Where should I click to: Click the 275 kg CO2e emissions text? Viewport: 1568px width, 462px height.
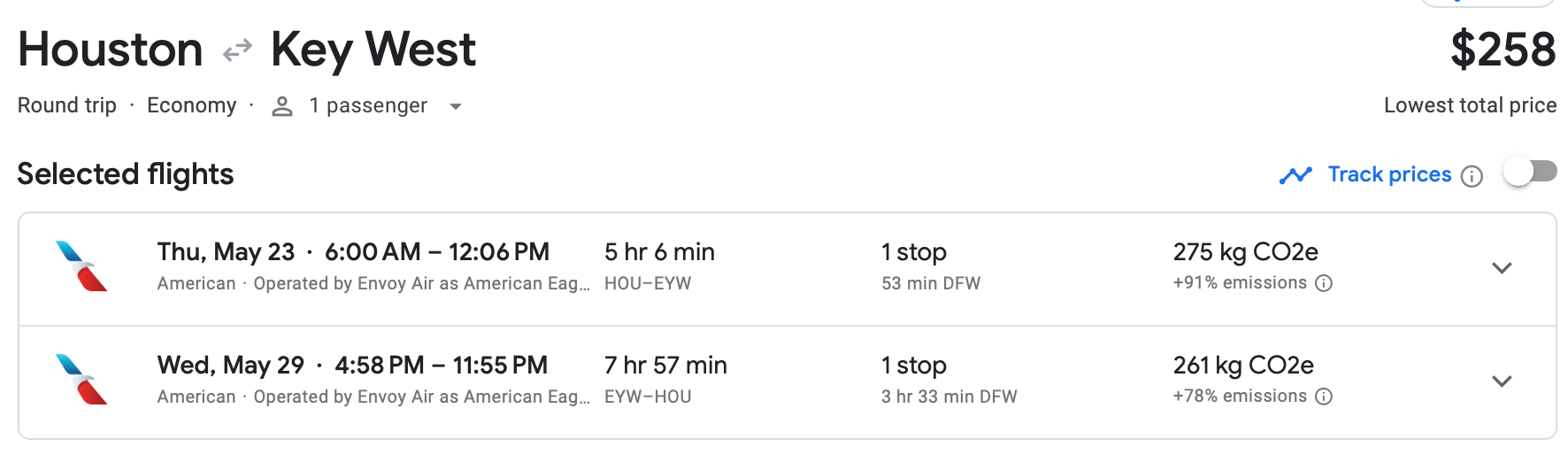(1245, 252)
